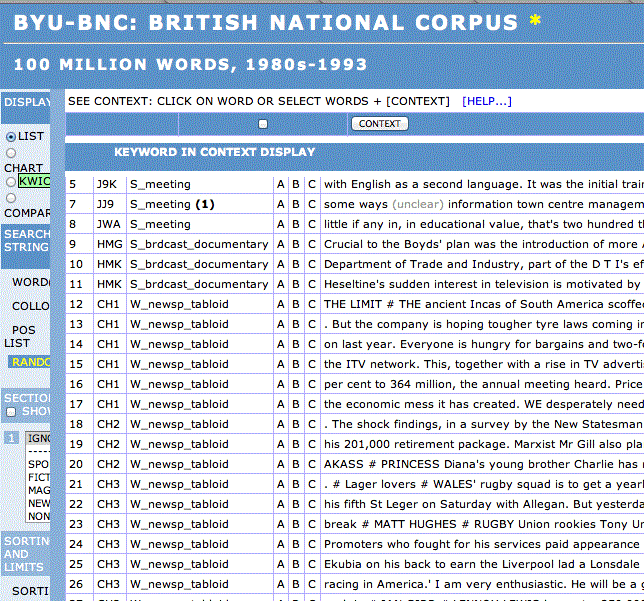Click sentence starting 'racing in America'

(483, 585)
